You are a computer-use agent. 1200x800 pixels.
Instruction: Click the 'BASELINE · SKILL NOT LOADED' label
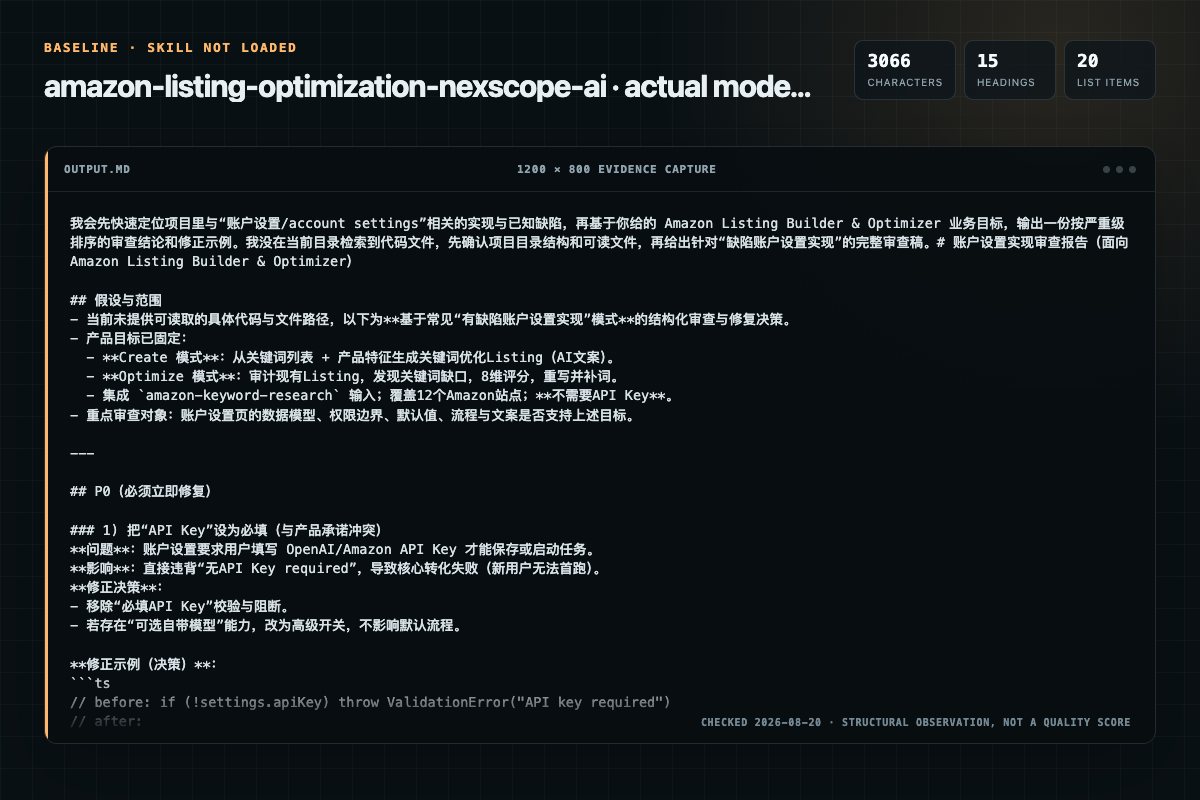(x=170, y=47)
